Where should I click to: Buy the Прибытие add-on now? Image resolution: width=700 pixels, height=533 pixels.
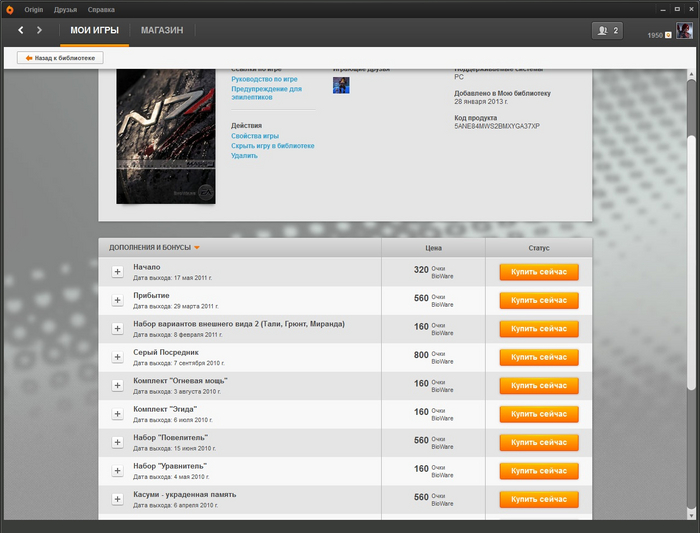(539, 300)
